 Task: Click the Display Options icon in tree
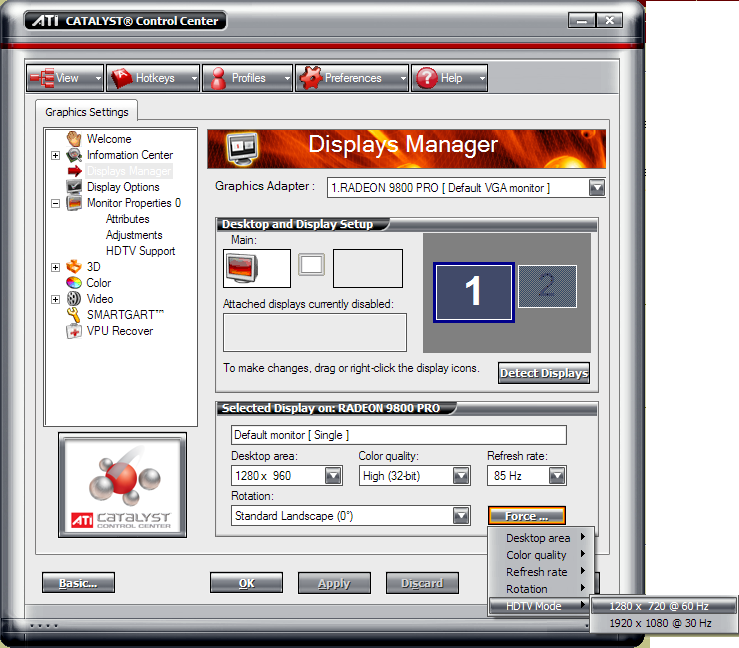click(x=74, y=187)
